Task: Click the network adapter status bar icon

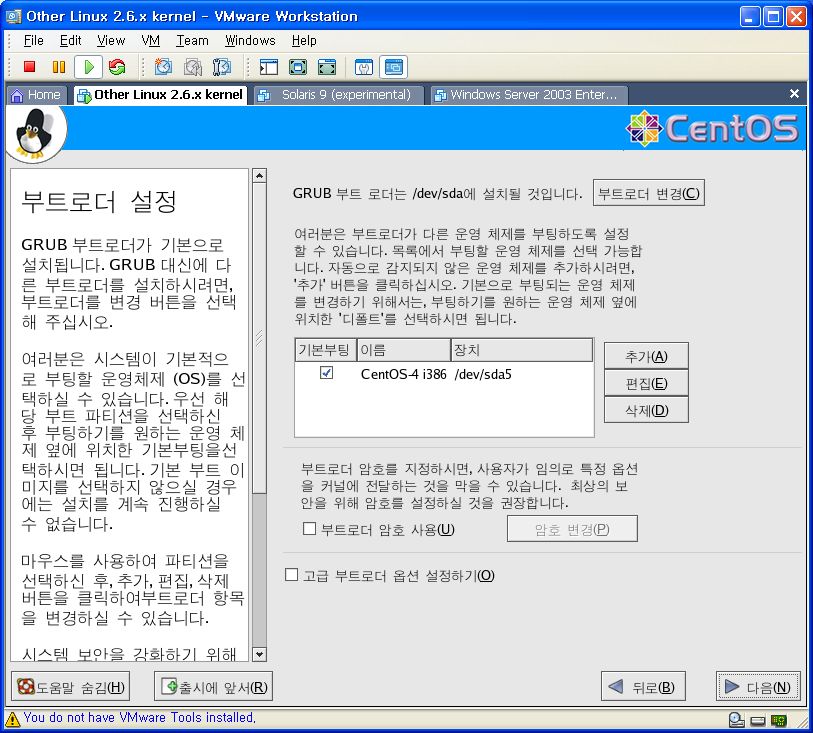Action: click(x=778, y=718)
